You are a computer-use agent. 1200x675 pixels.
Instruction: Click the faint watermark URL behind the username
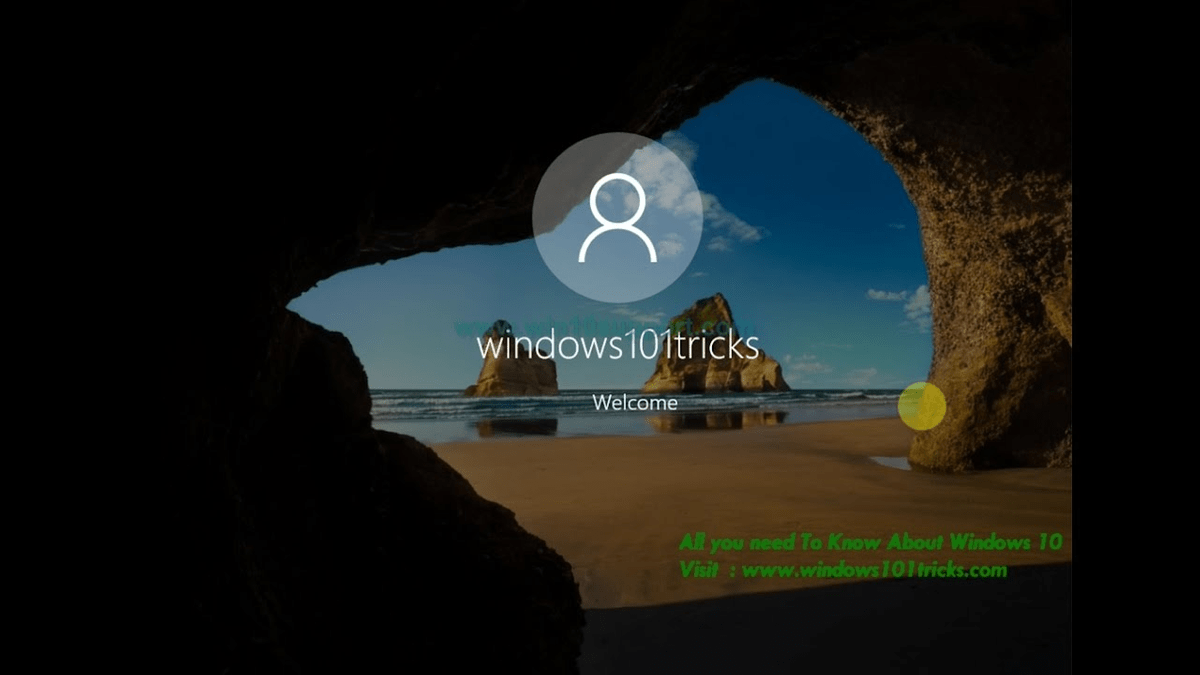point(608,325)
